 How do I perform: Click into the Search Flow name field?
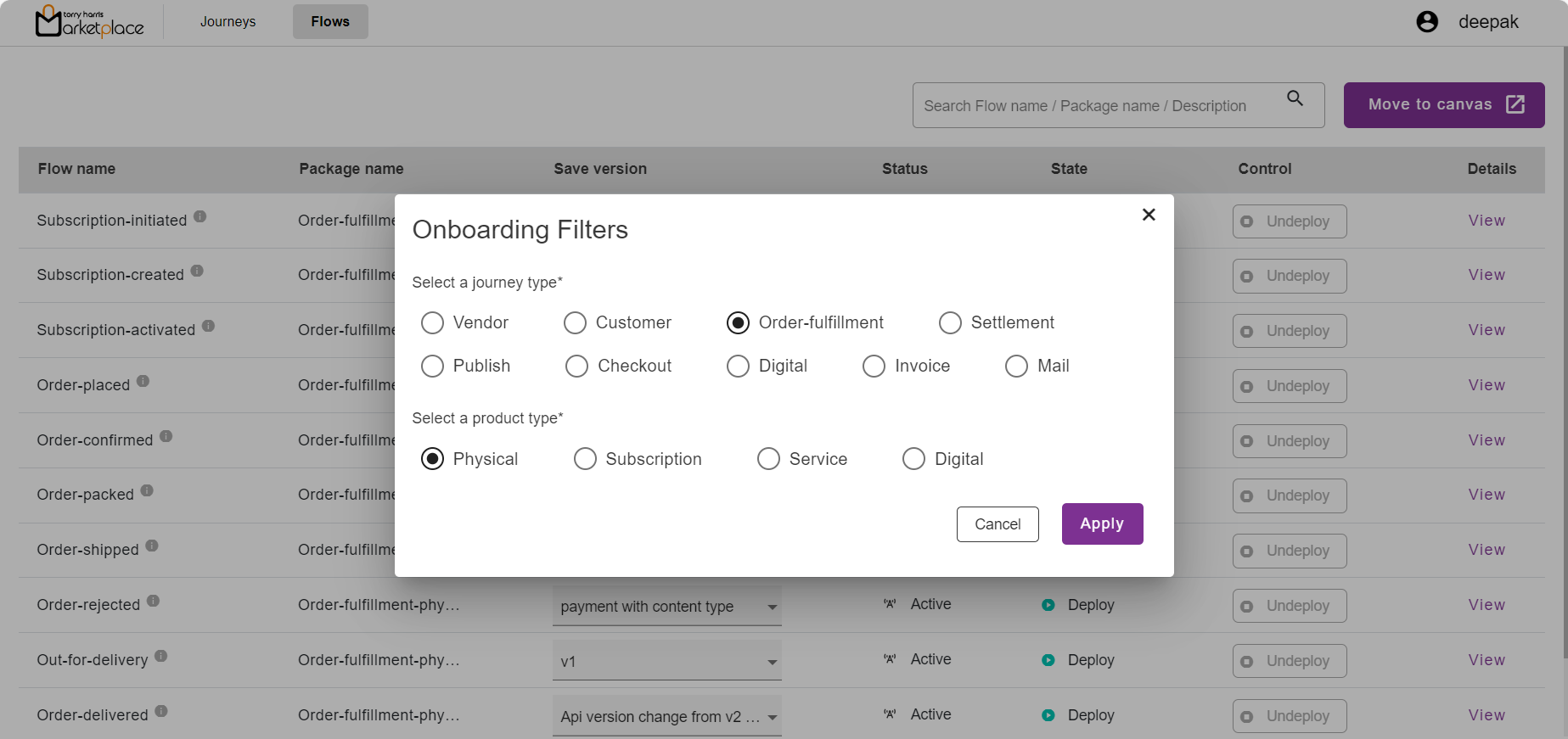click(x=1095, y=106)
